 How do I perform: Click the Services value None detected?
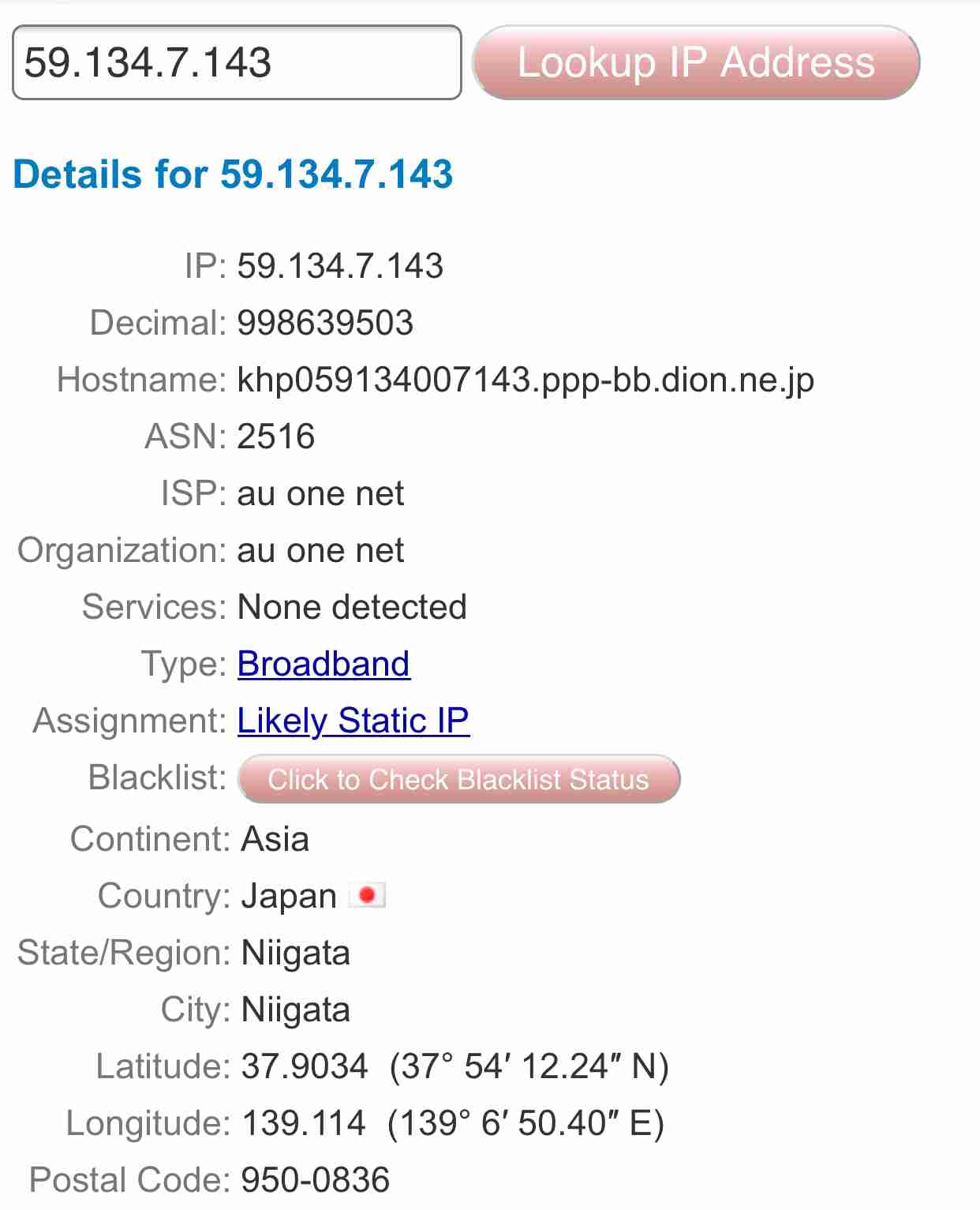[352, 607]
